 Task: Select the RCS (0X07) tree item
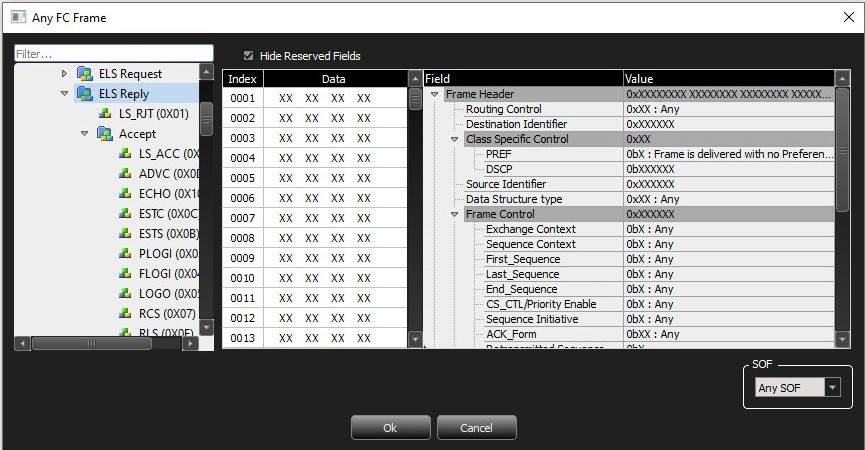pyautogui.click(x=167, y=313)
